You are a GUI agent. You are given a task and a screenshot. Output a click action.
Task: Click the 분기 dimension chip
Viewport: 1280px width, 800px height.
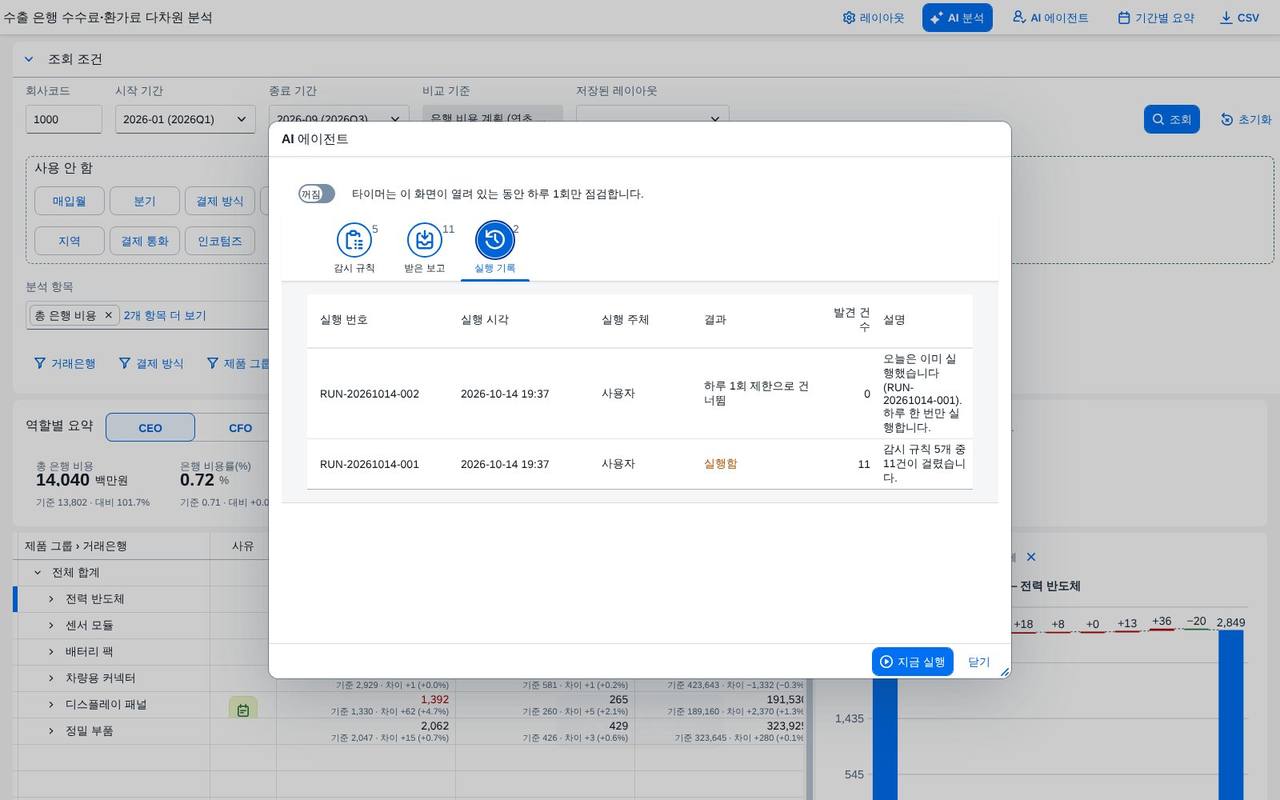pos(145,201)
